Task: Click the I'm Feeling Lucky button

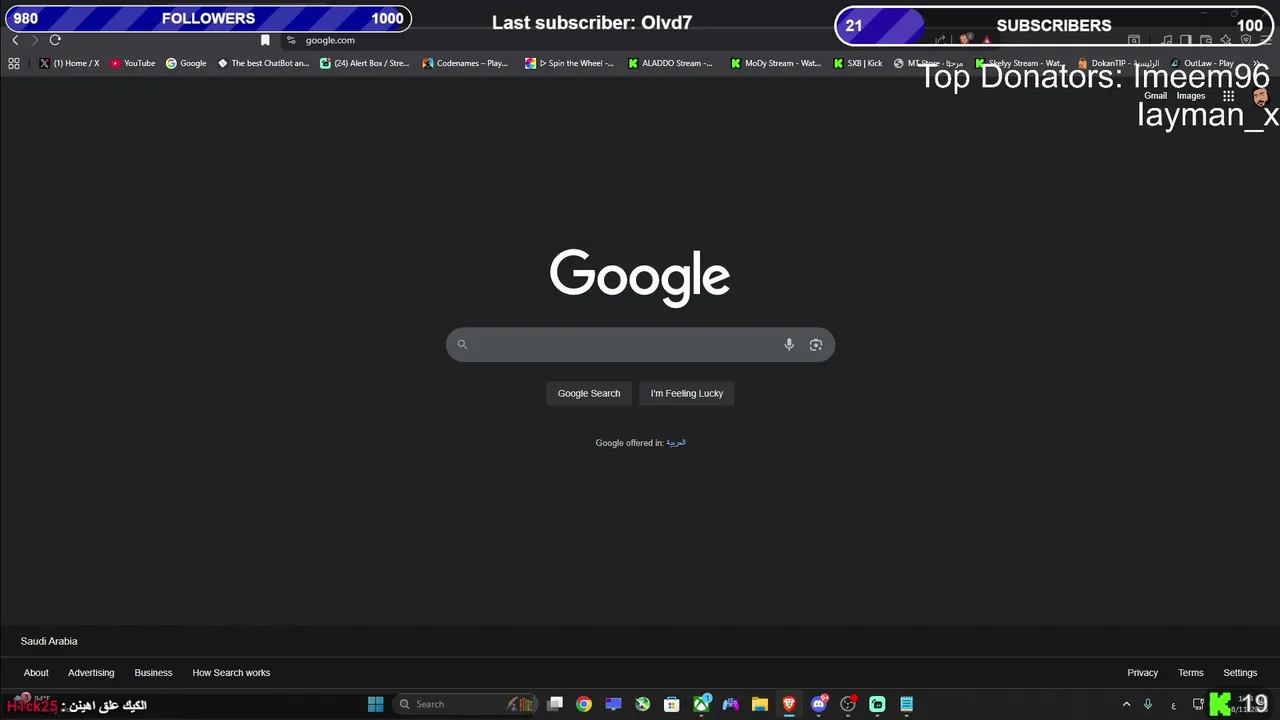Action: tap(687, 393)
